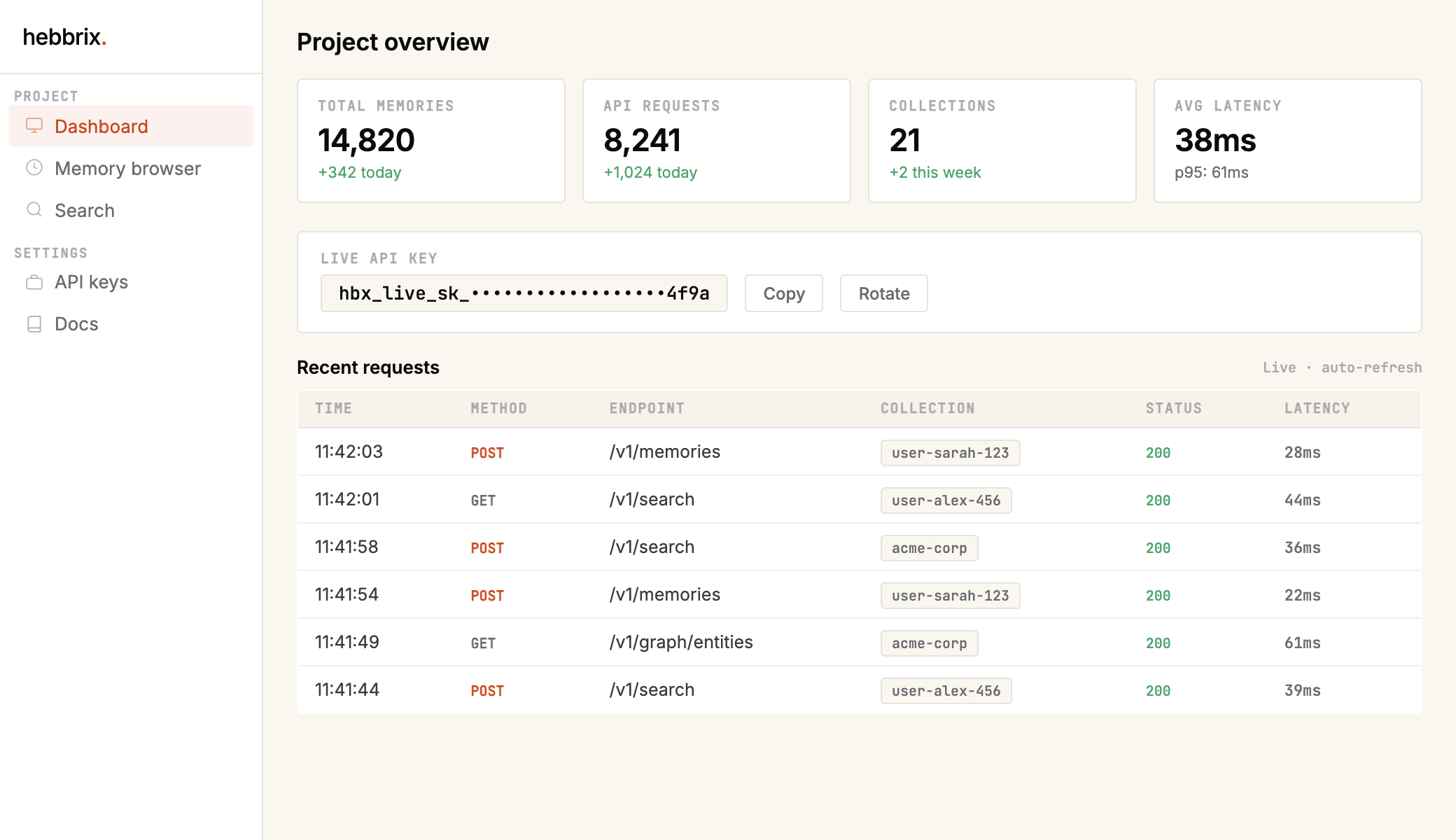Click the 28ms latency value

[1302, 452]
